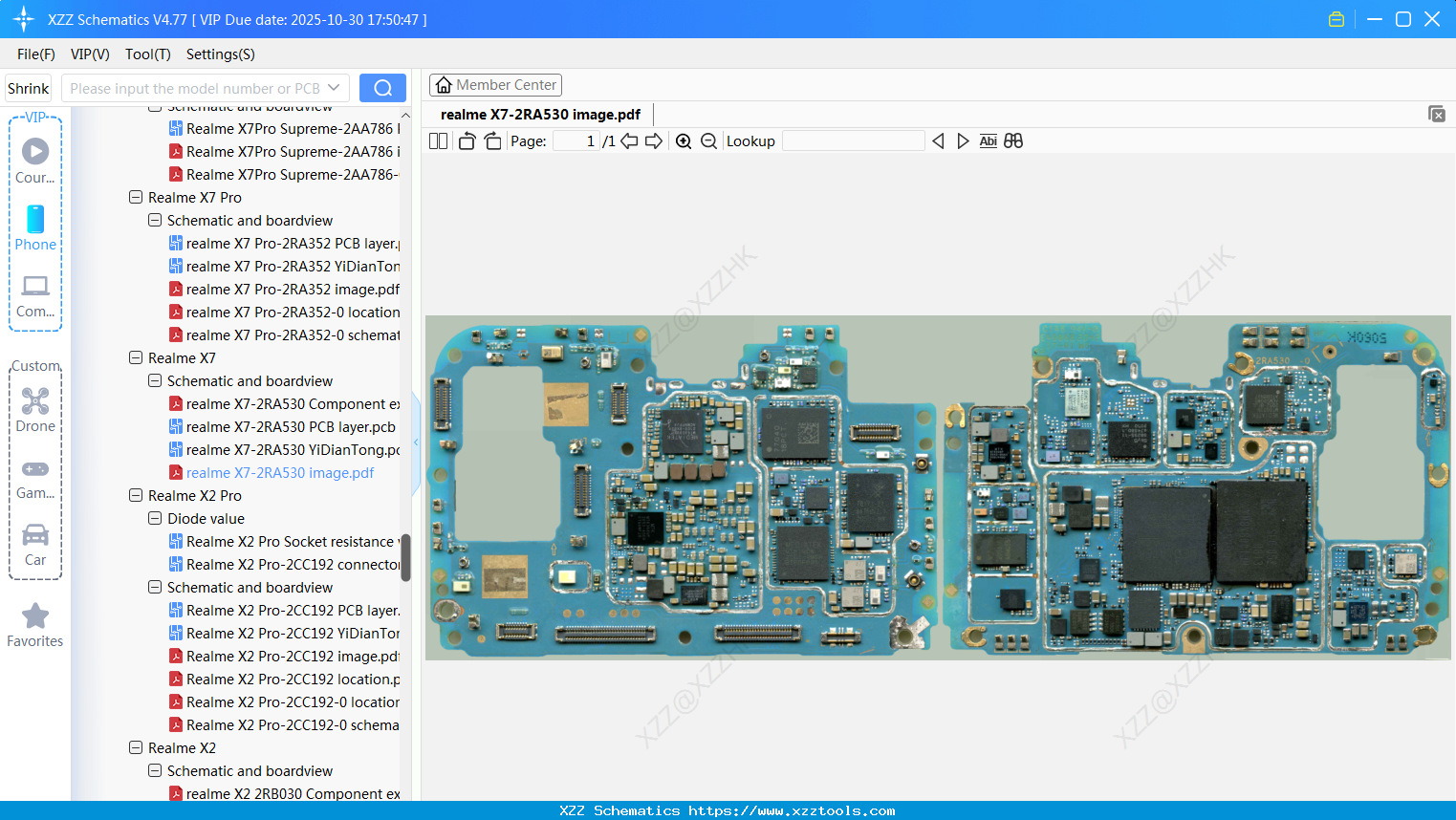Select realme X7-2RA530 image.pdf in the tree
Screen dimensions: 1456x820
coord(272,473)
